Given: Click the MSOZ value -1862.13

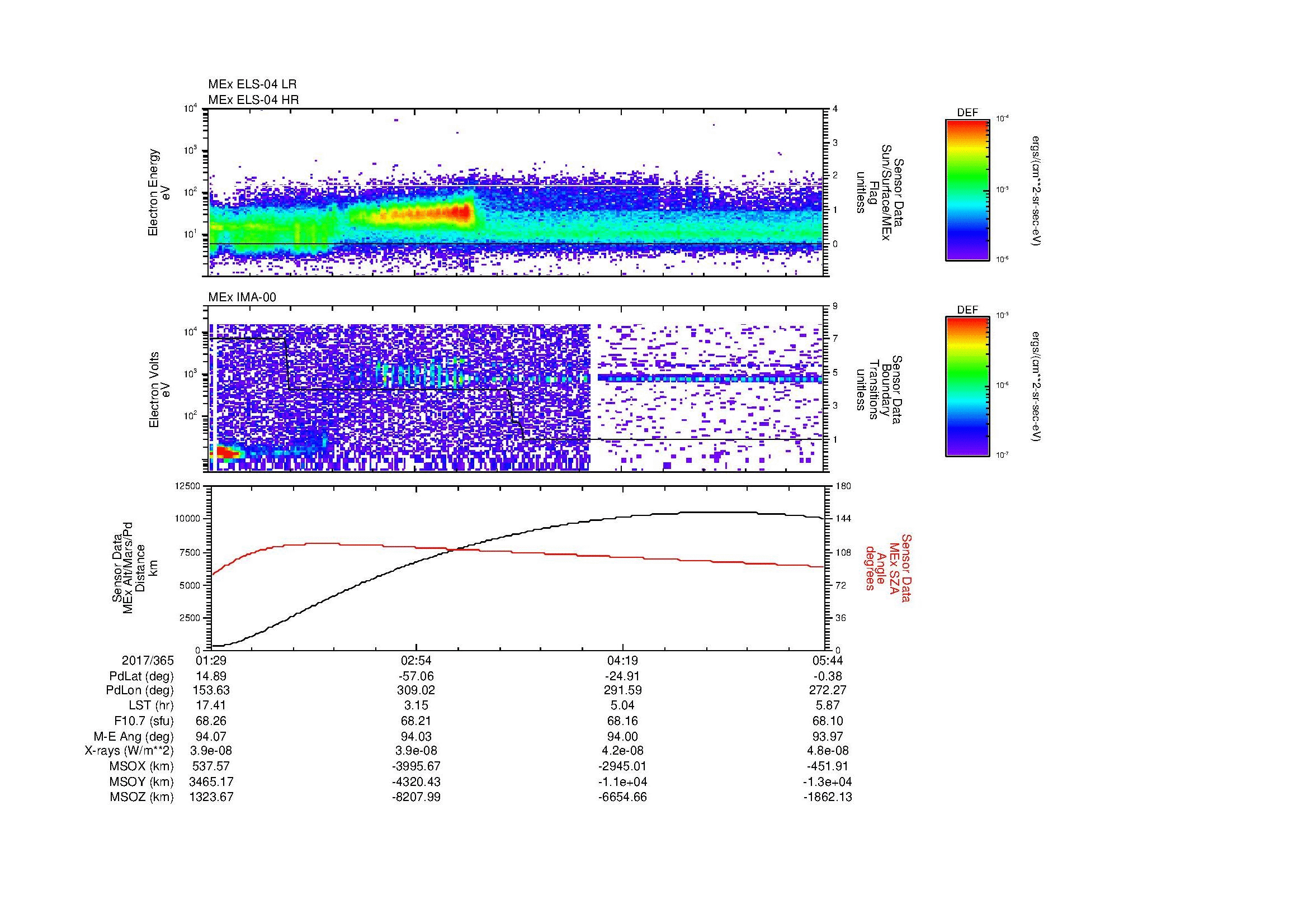Looking at the screenshot, I should [x=828, y=797].
